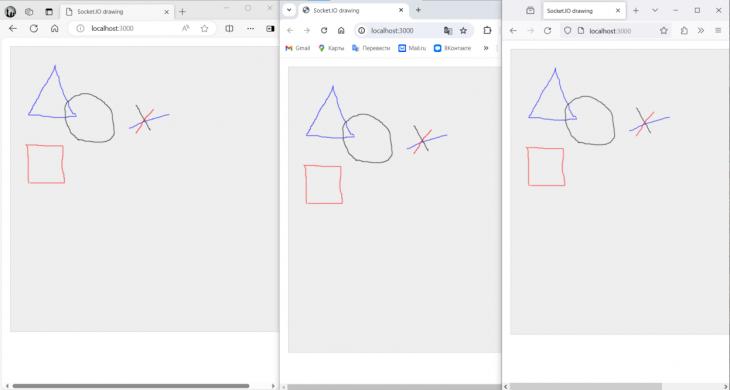This screenshot has width=730, height=390.
Task: Open Chrome's translate page icon
Action: [x=448, y=31]
